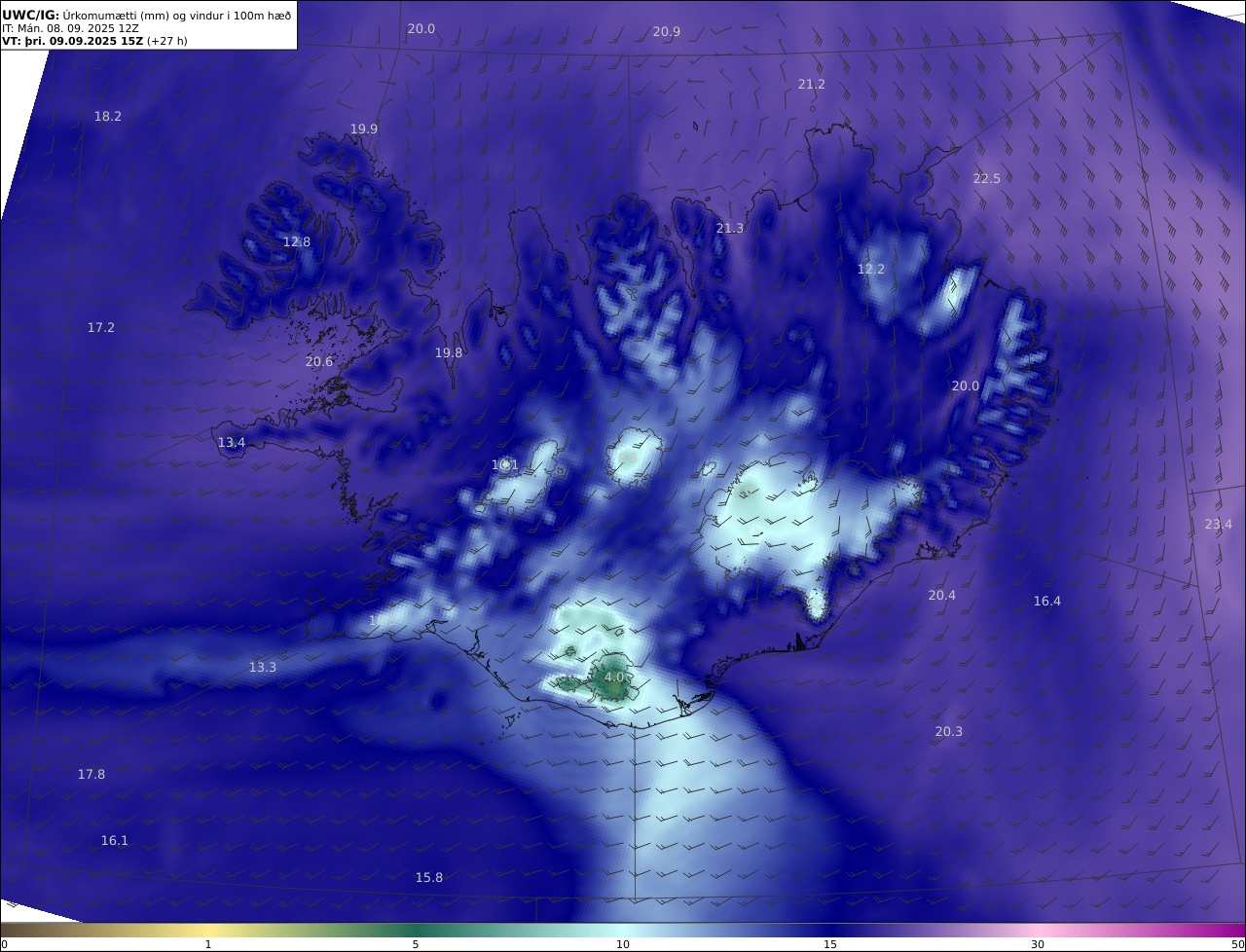Click the 17.2 value label
The width and height of the screenshot is (1246, 952).
[x=100, y=328]
